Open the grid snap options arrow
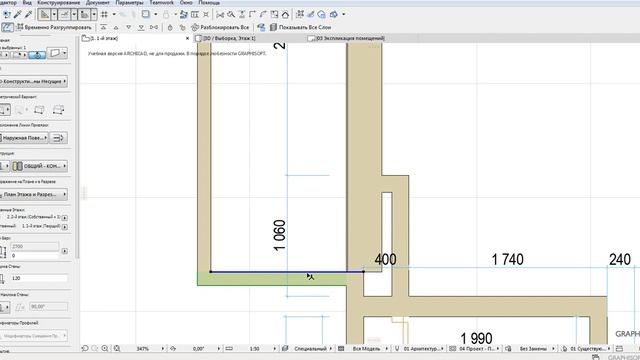Image resolution: width=640 pixels, height=360 pixels. pyautogui.click(x=114, y=15)
